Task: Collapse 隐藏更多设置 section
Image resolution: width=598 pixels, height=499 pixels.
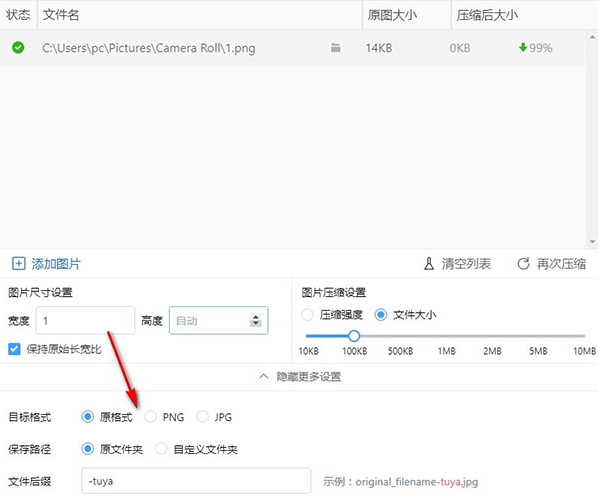Action: [x=300, y=377]
